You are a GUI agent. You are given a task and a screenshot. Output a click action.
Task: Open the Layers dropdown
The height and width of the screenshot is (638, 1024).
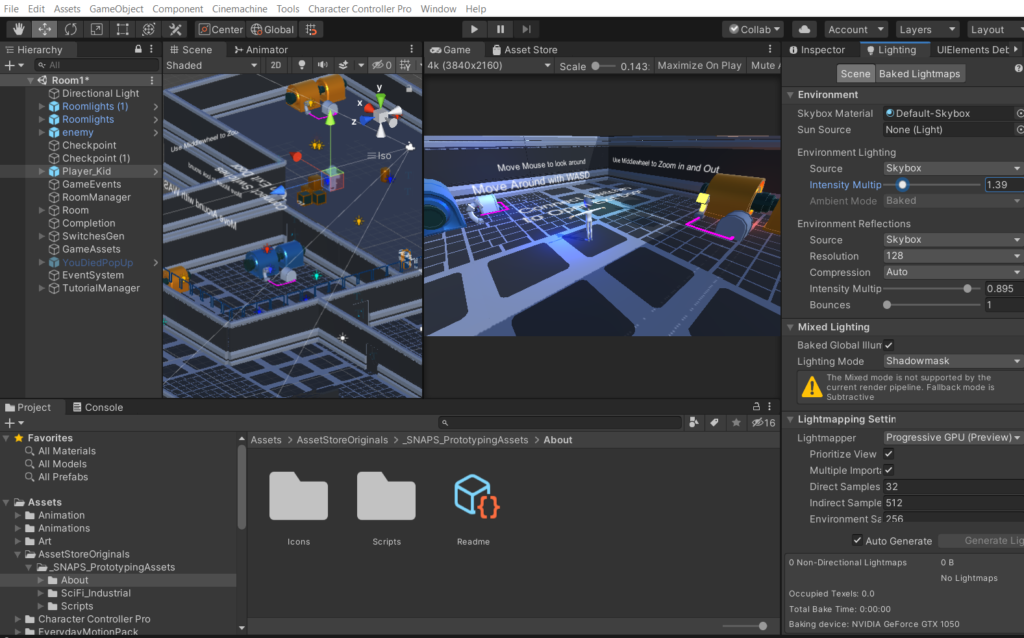coord(926,29)
